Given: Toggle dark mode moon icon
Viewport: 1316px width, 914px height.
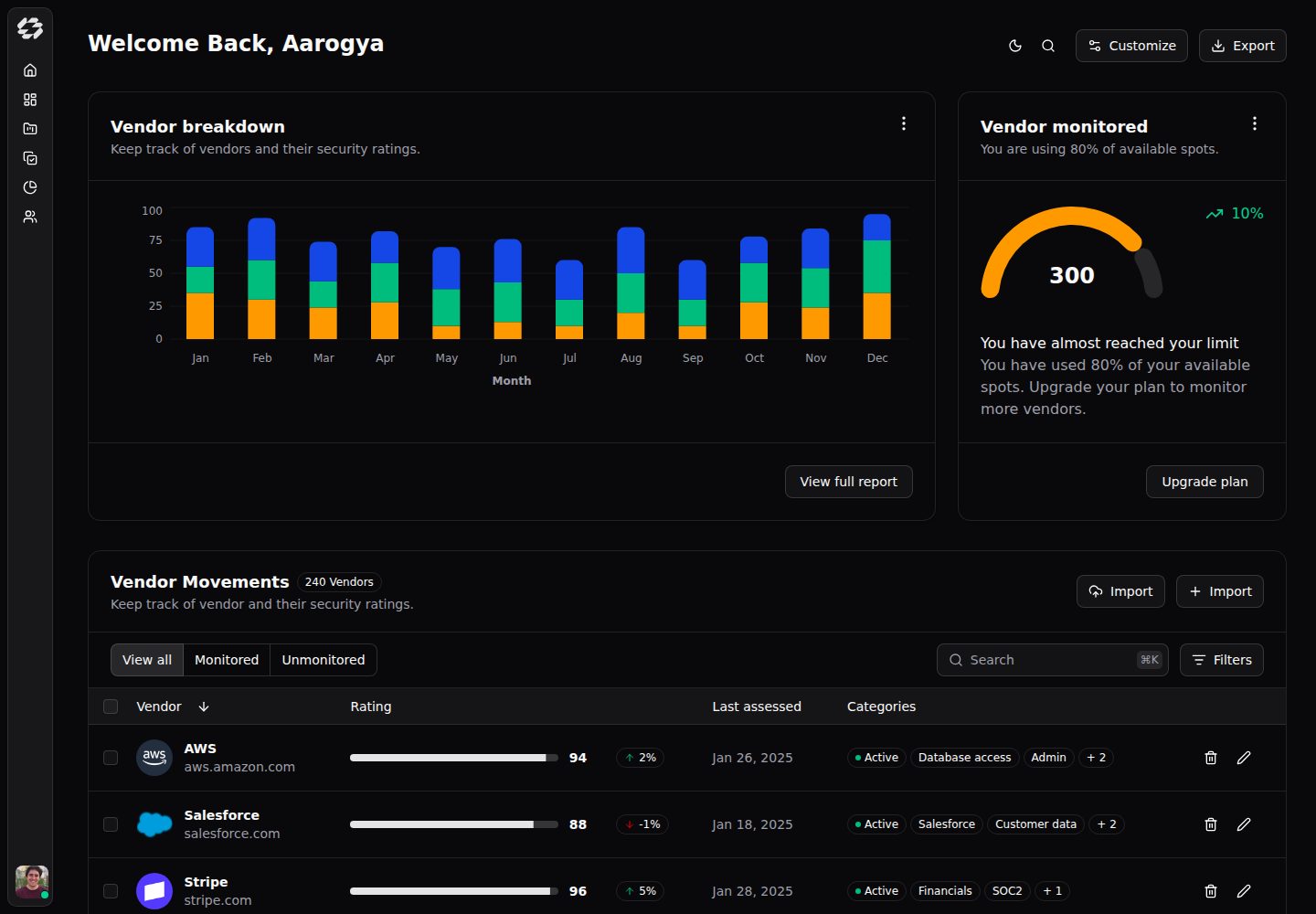Looking at the screenshot, I should pos(1015,46).
